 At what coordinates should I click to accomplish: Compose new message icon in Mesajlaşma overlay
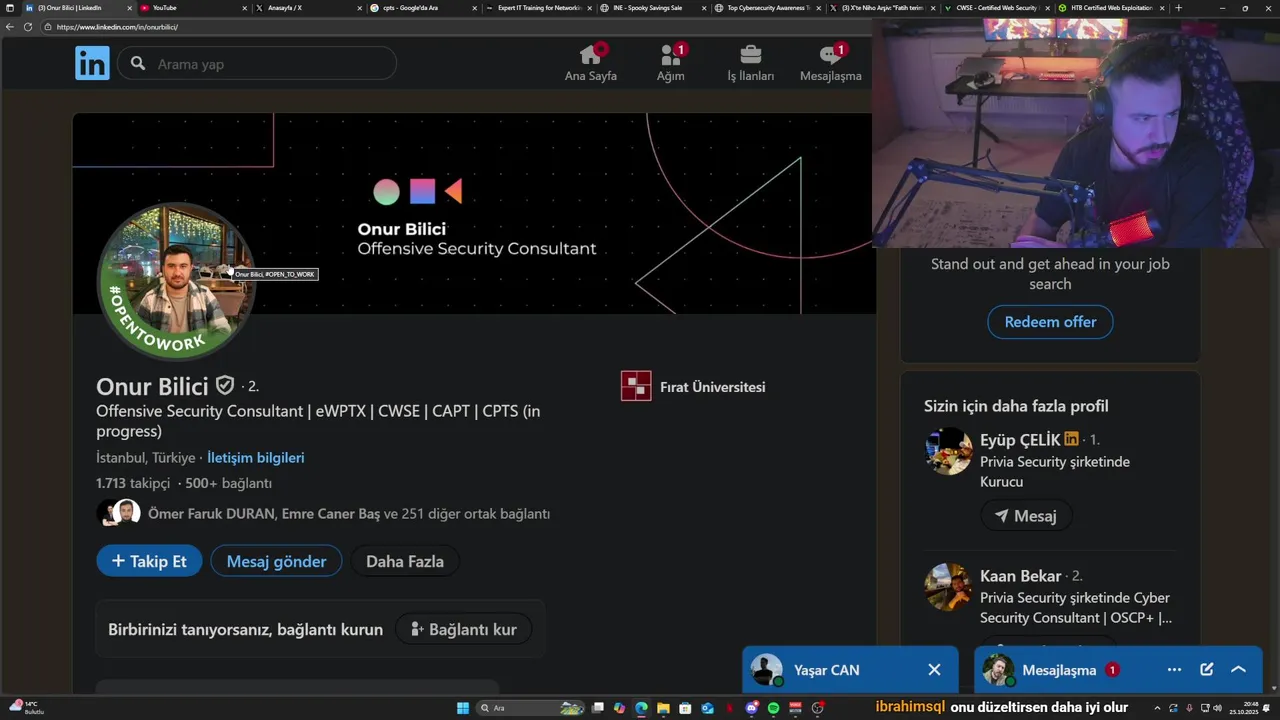tap(1206, 670)
